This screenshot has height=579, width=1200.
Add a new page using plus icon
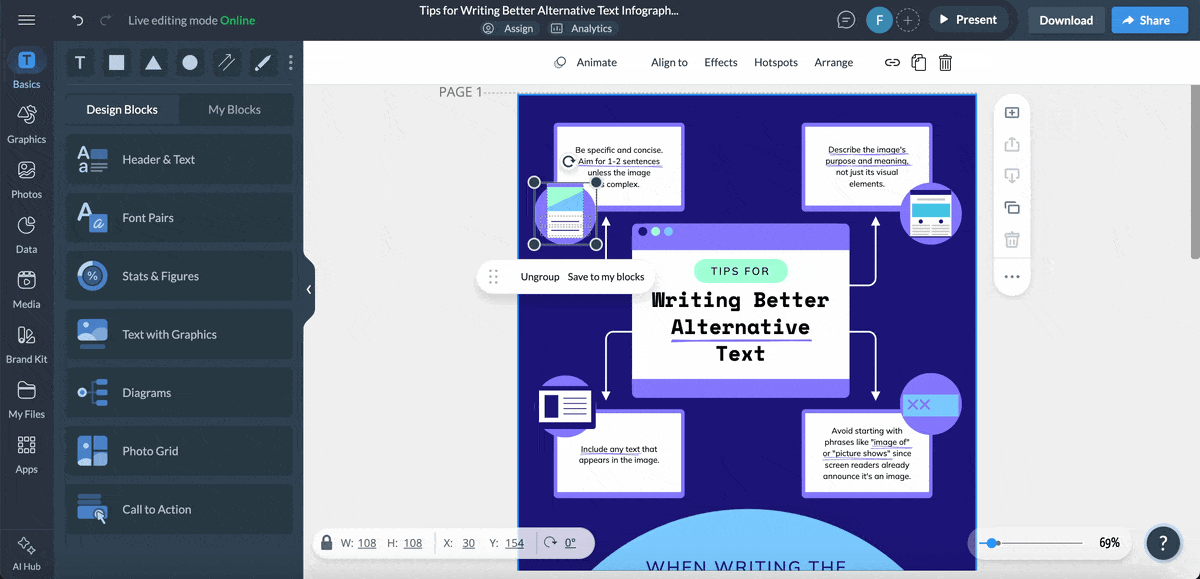click(1011, 113)
